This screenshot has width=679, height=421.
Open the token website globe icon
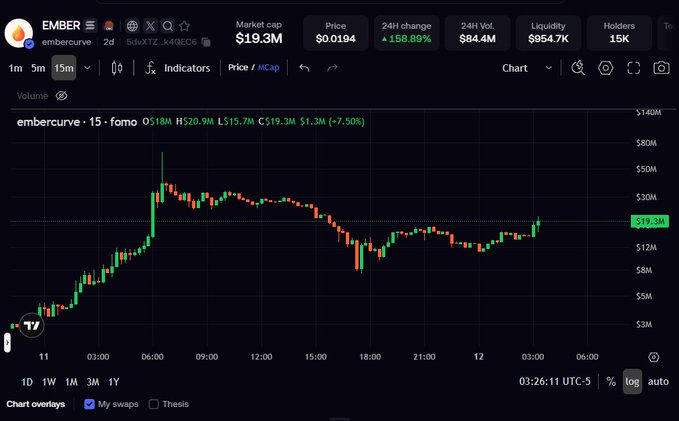(132, 26)
